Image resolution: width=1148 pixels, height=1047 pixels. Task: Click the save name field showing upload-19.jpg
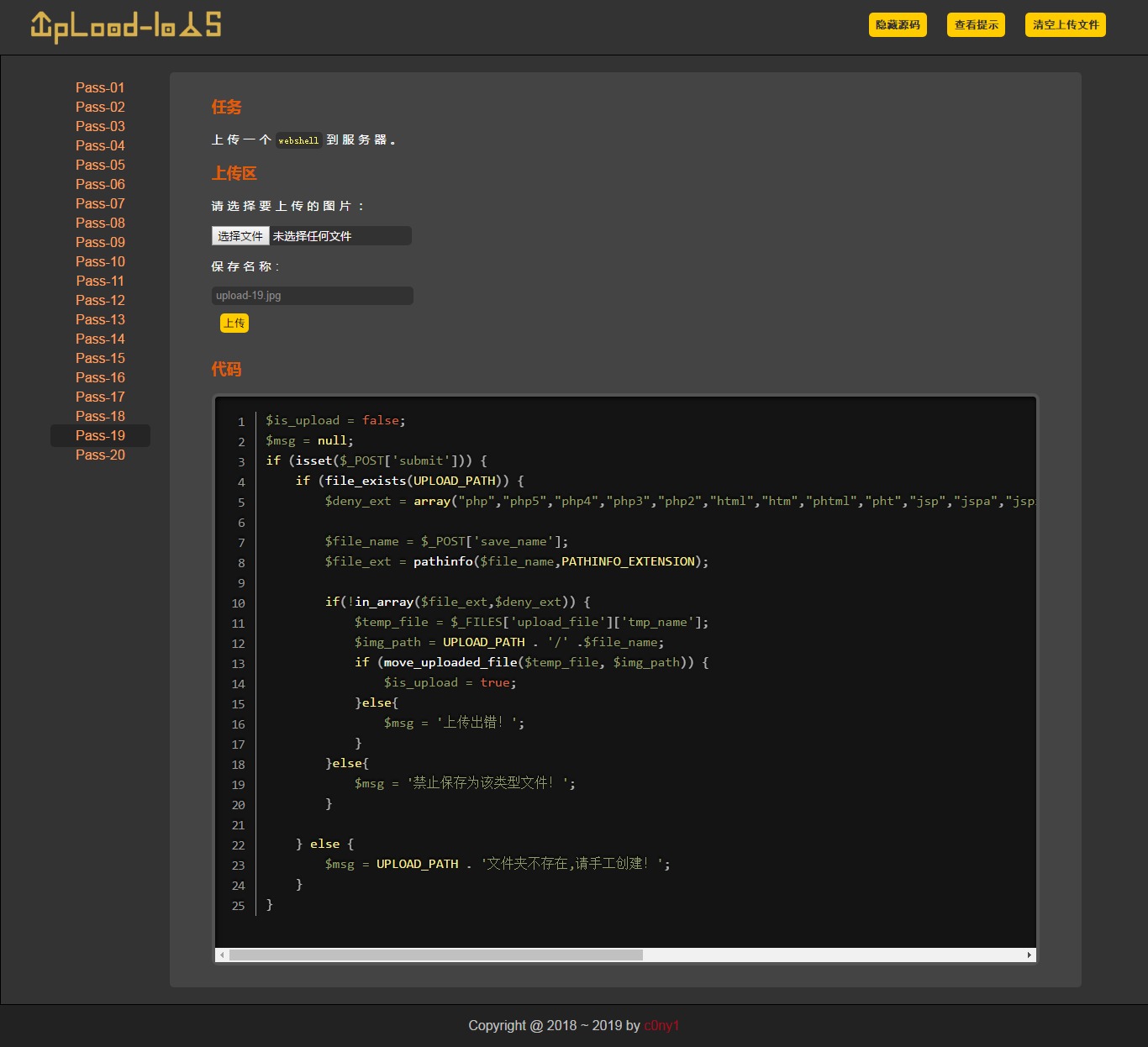pyautogui.click(x=312, y=295)
